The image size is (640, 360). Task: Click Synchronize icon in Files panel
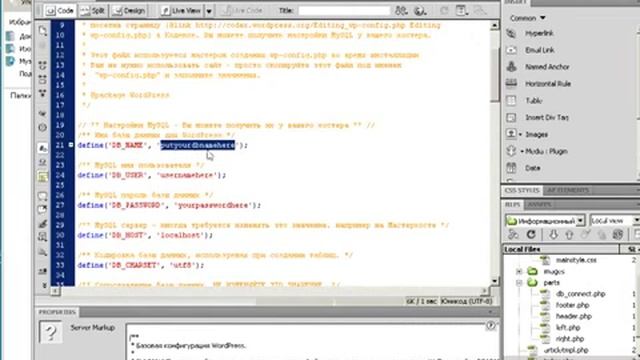click(618, 235)
